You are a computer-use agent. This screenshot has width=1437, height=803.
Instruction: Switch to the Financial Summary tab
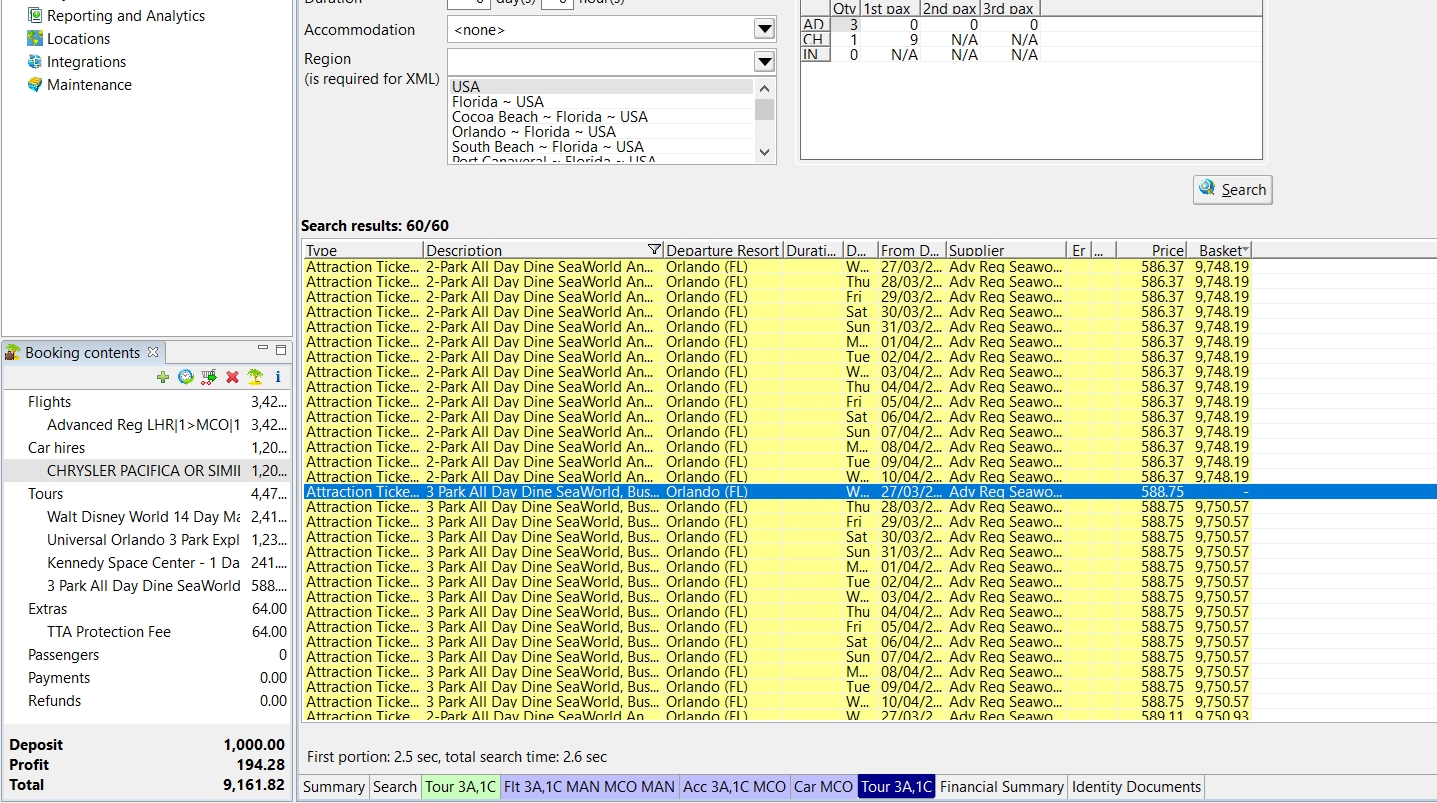click(x=1001, y=787)
